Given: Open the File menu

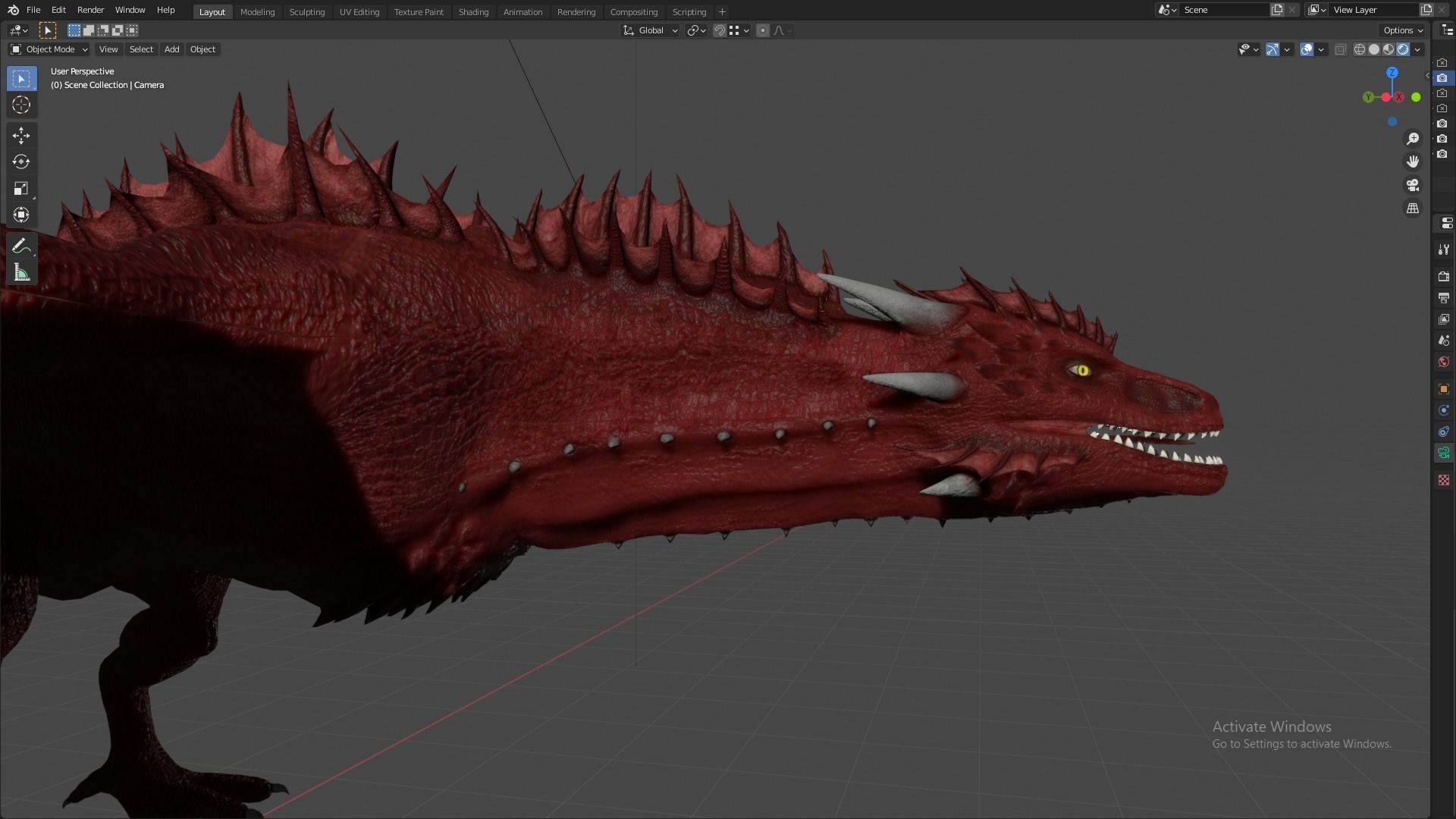Looking at the screenshot, I should click(33, 10).
